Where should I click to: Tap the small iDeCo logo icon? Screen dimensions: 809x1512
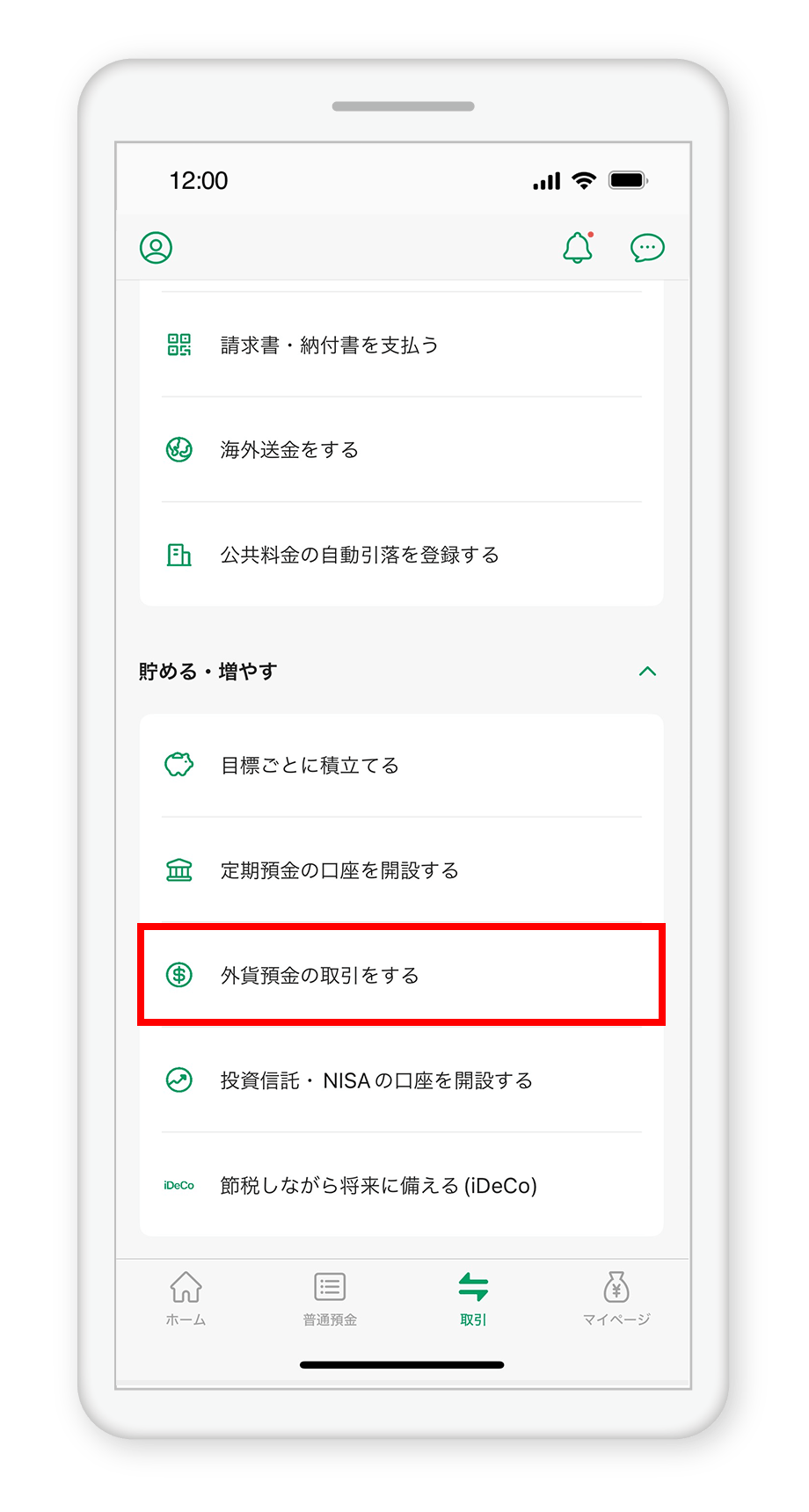tap(179, 1185)
